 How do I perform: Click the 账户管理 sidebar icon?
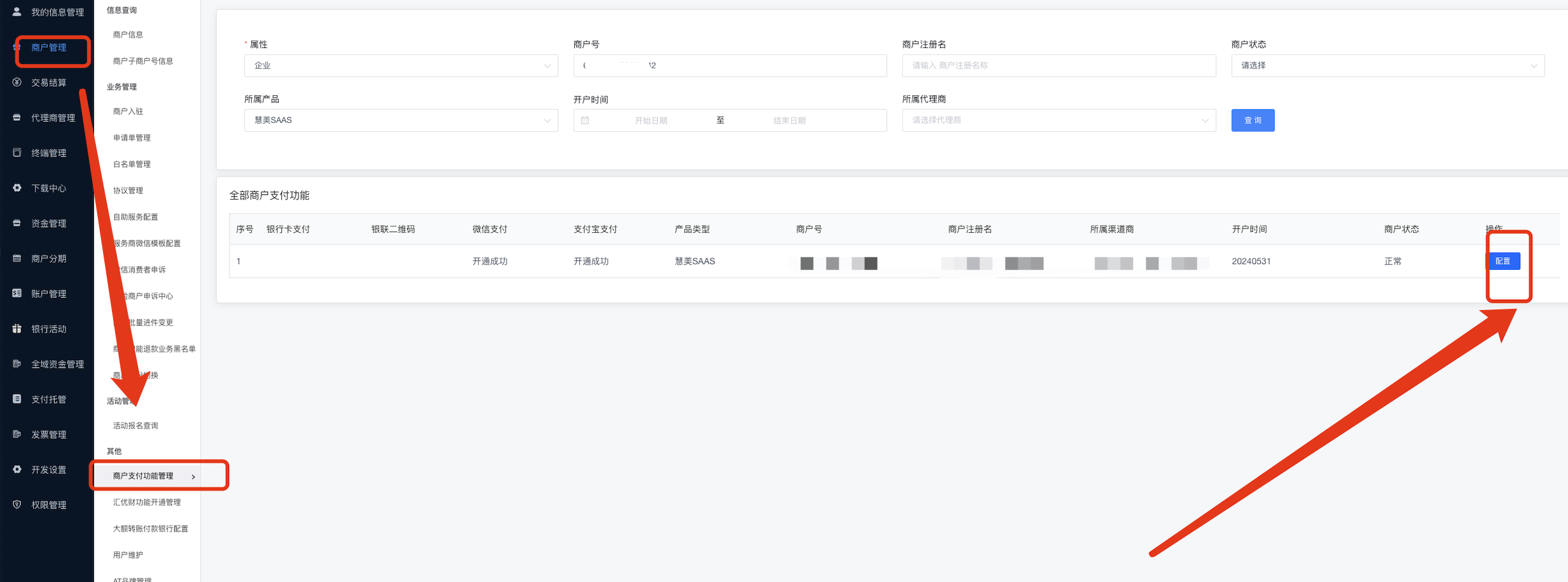click(x=17, y=294)
